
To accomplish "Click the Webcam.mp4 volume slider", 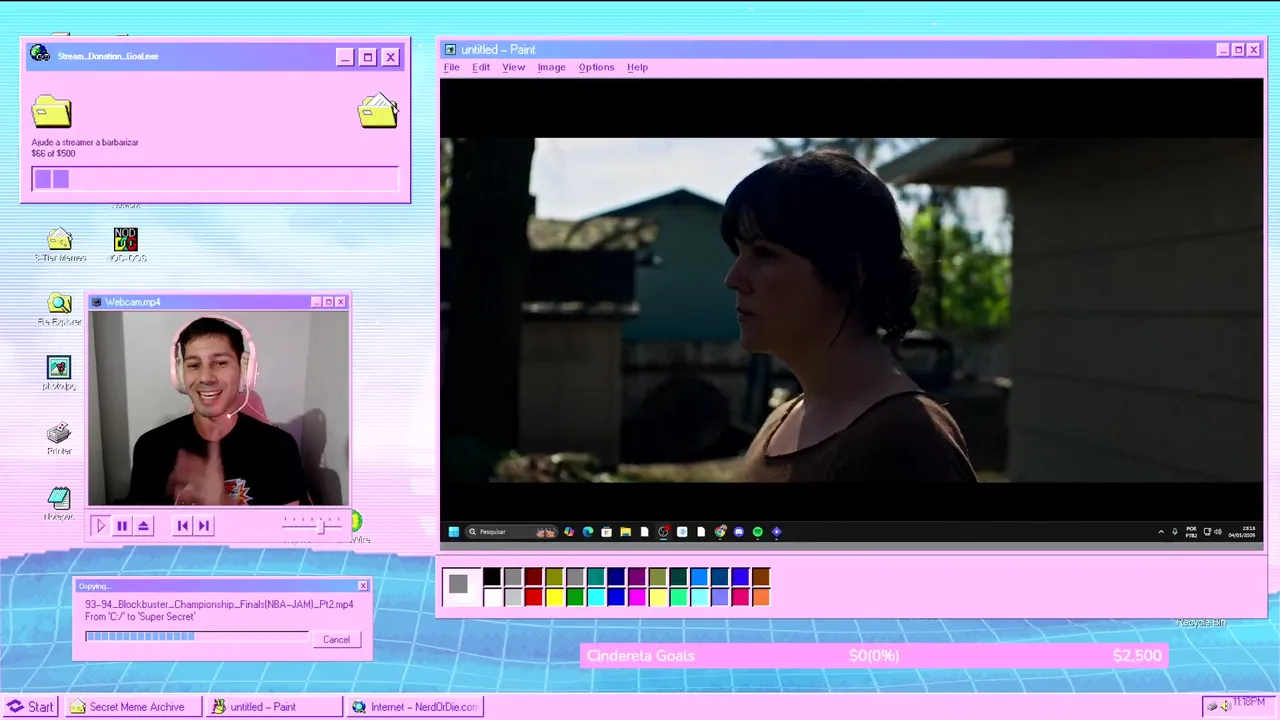I will [x=313, y=525].
